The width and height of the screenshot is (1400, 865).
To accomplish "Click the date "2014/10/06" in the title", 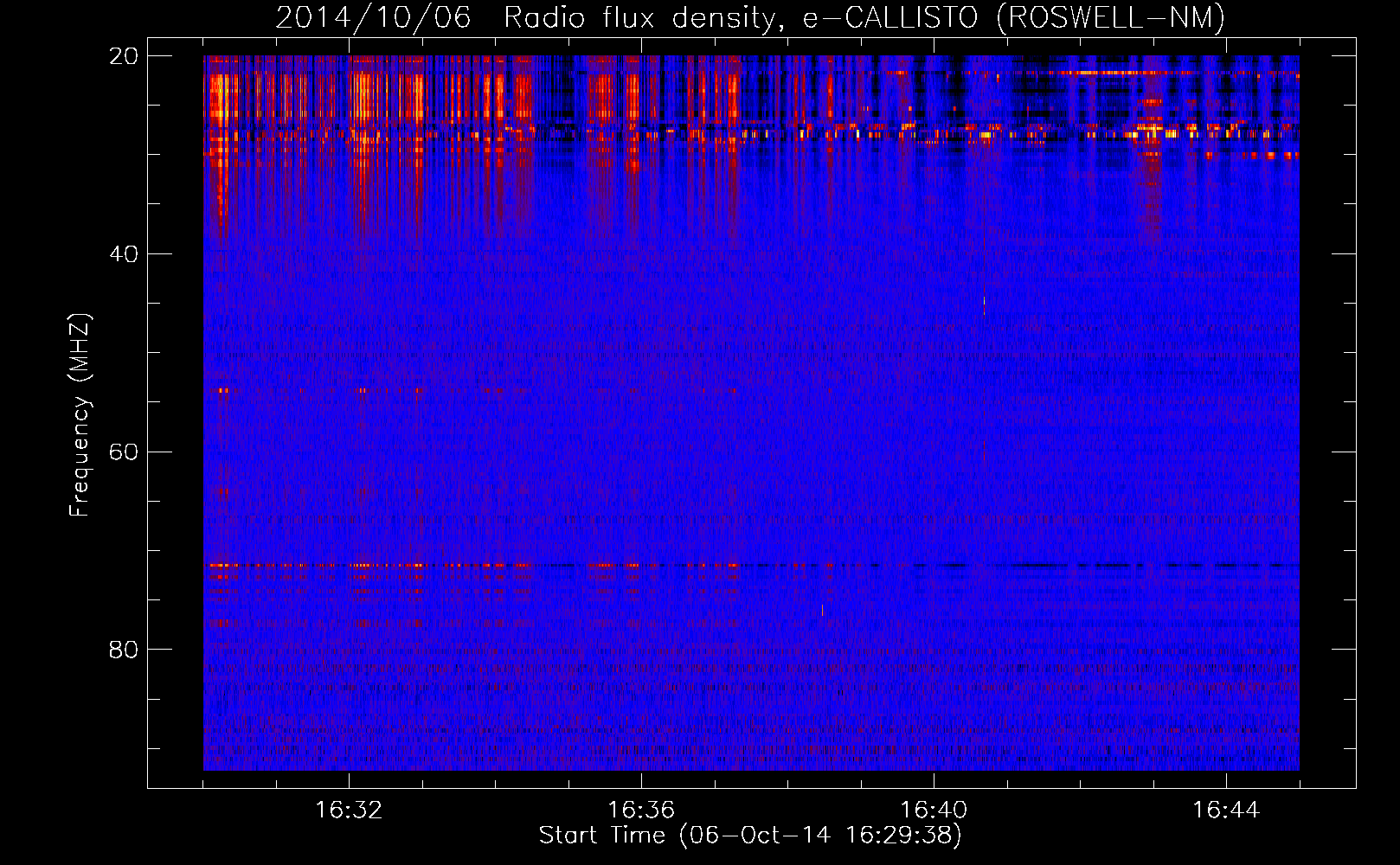I will click(x=373, y=17).
